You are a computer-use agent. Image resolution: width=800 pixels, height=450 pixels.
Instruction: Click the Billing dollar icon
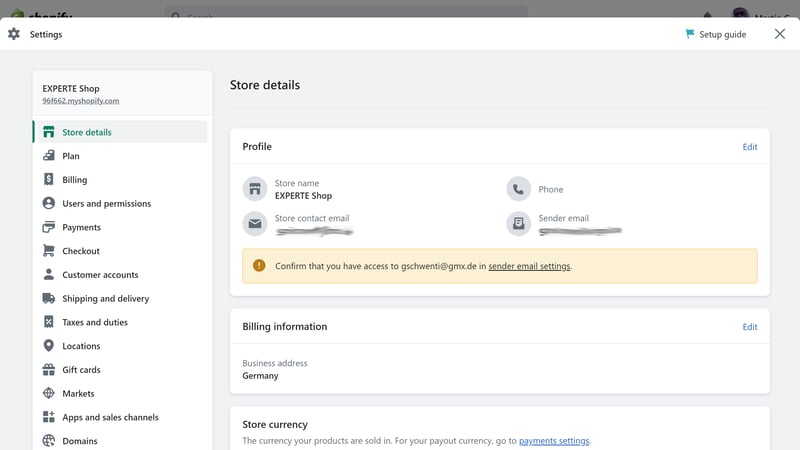pyautogui.click(x=48, y=180)
